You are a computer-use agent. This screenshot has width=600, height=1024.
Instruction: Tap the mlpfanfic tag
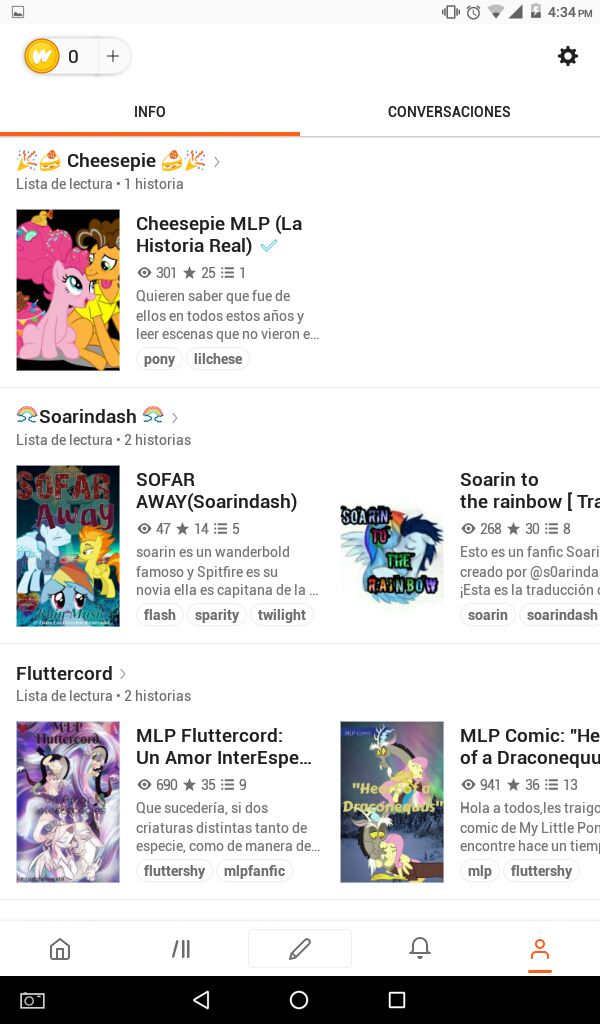[x=254, y=871]
